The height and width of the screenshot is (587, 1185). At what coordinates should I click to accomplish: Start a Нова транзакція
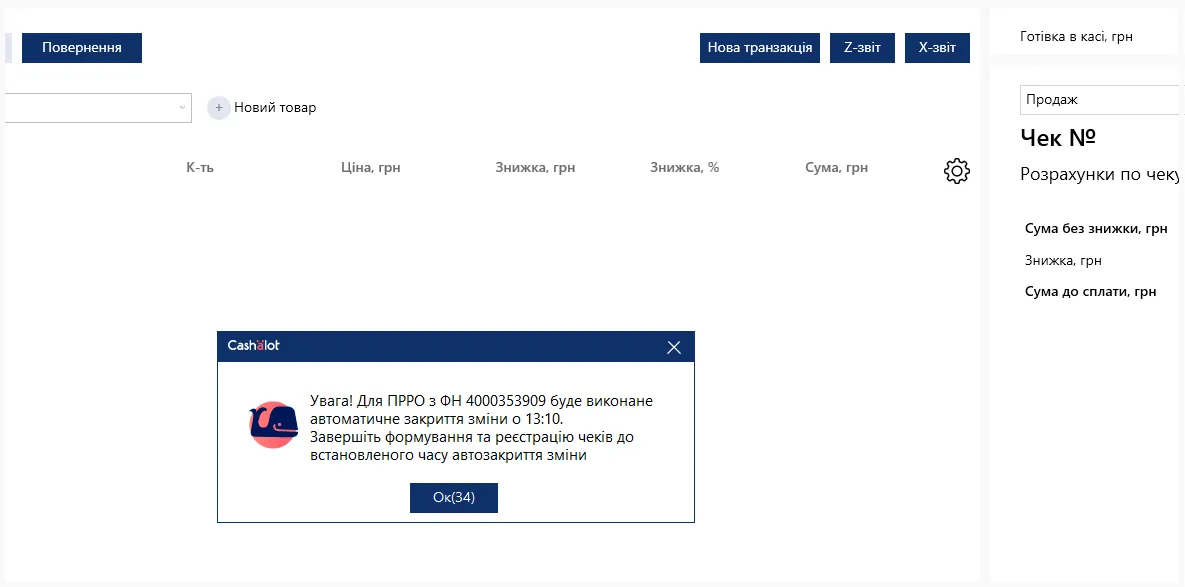[760, 48]
